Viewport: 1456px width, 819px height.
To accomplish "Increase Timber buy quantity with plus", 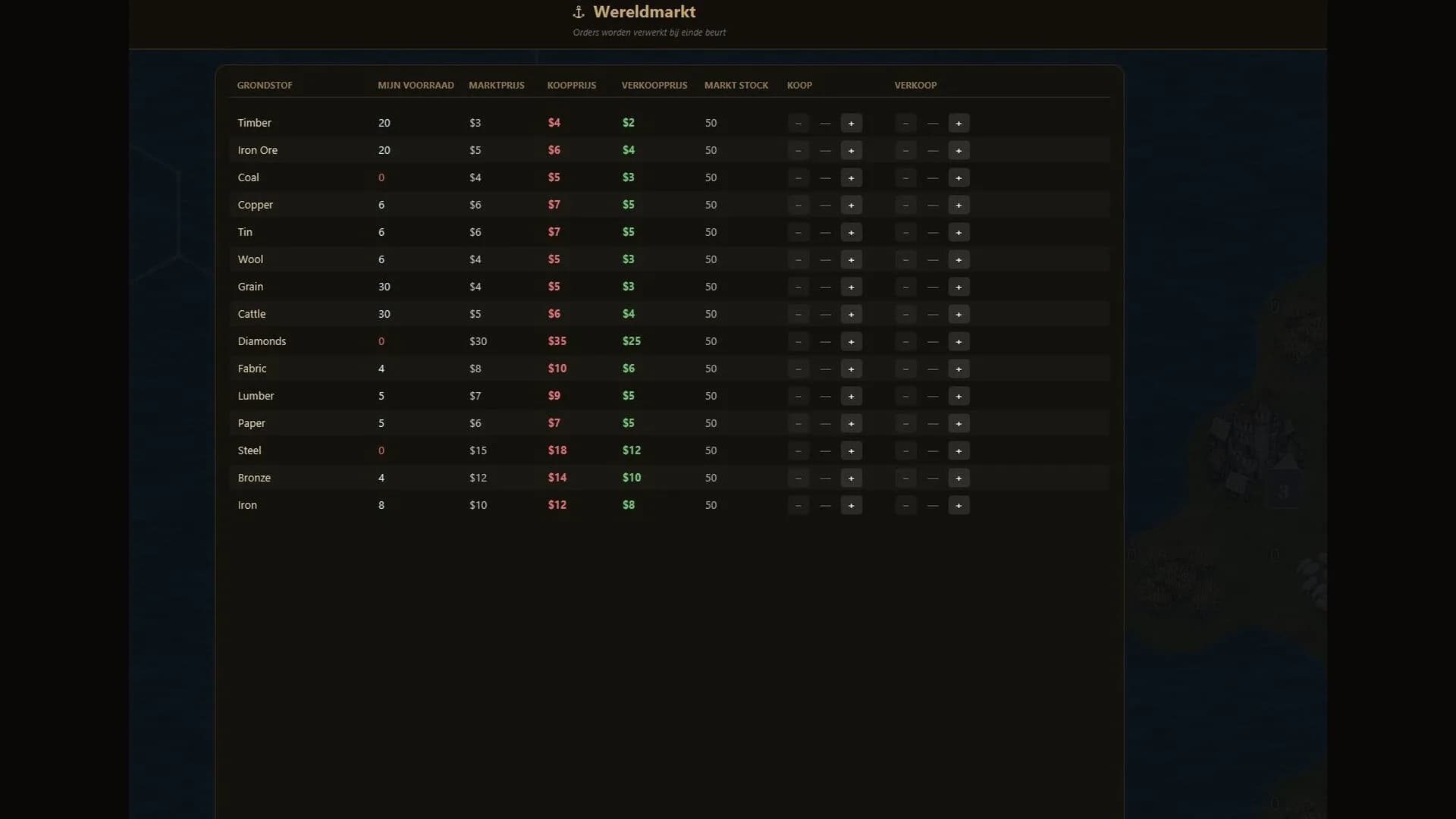I will (851, 123).
